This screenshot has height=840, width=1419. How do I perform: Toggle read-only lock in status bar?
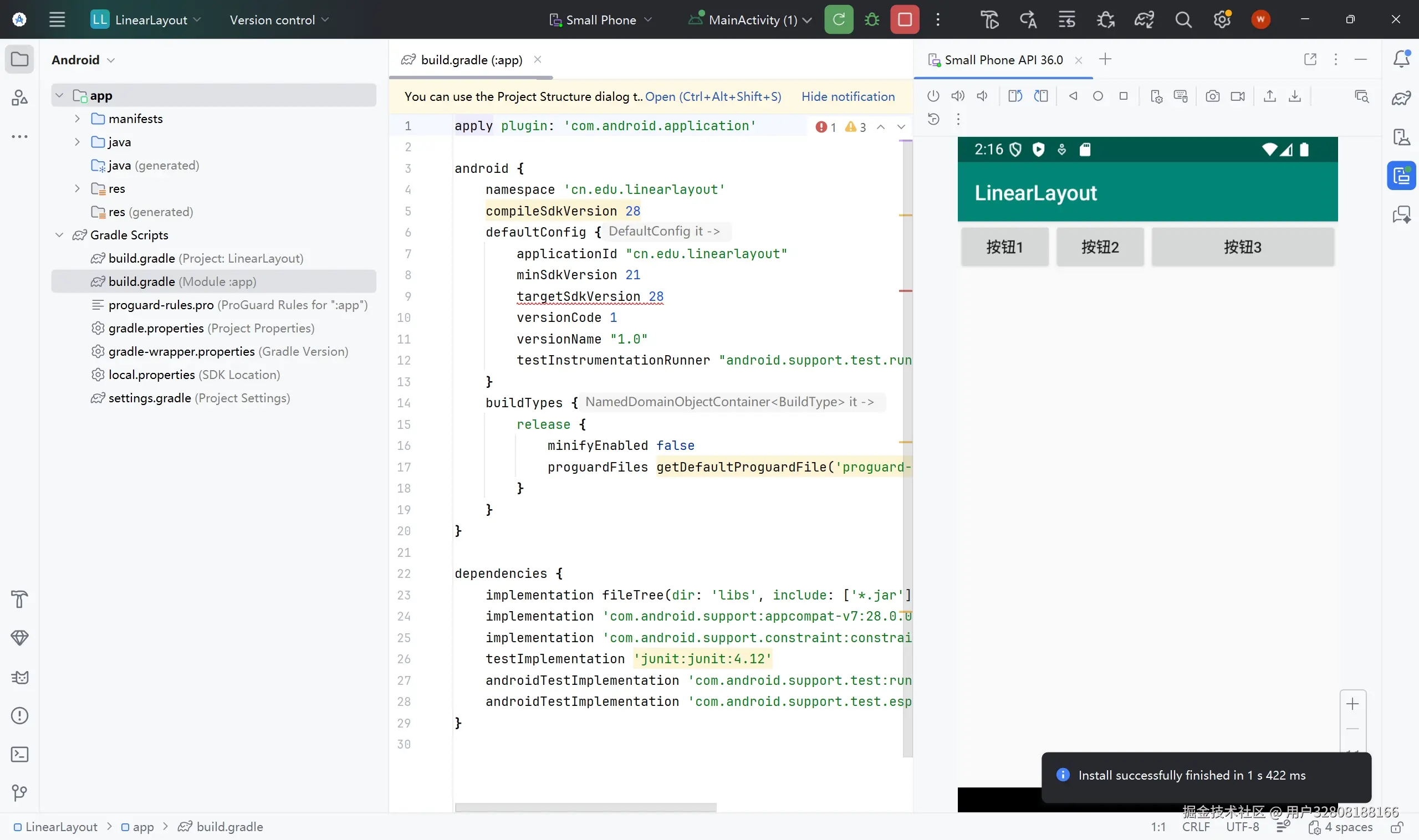coord(1397,827)
